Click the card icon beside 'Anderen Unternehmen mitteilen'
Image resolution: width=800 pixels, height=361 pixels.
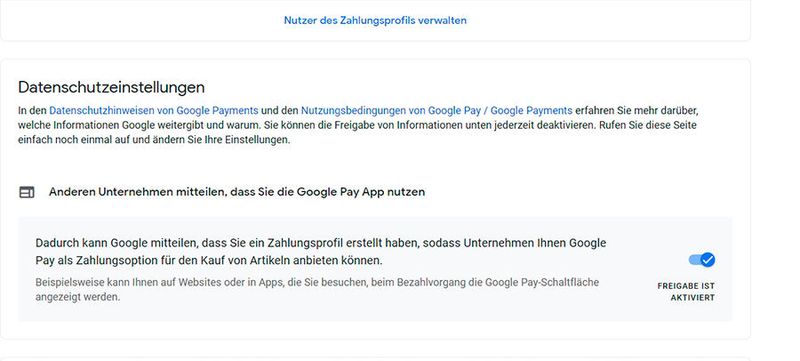(x=27, y=192)
